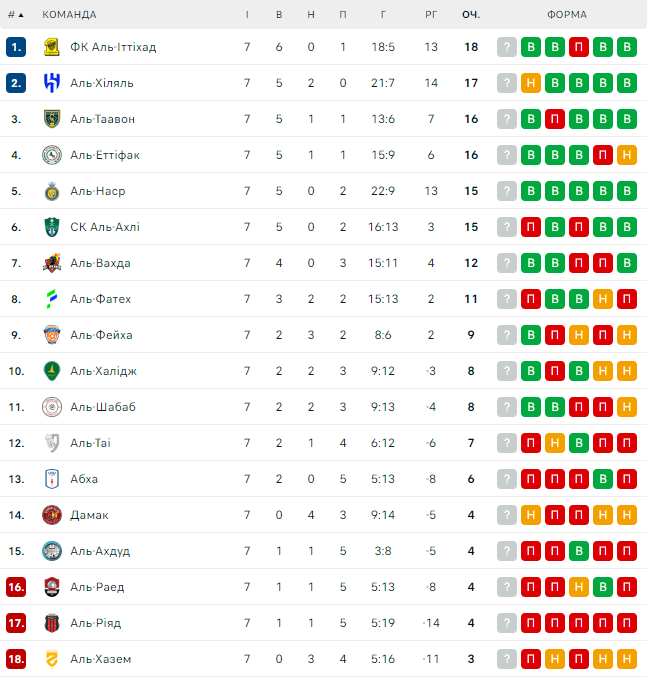Viewport: 651px width, 682px height.
Task: Click Аль-Іттіхад's red П loss badge
Action: 579,47
